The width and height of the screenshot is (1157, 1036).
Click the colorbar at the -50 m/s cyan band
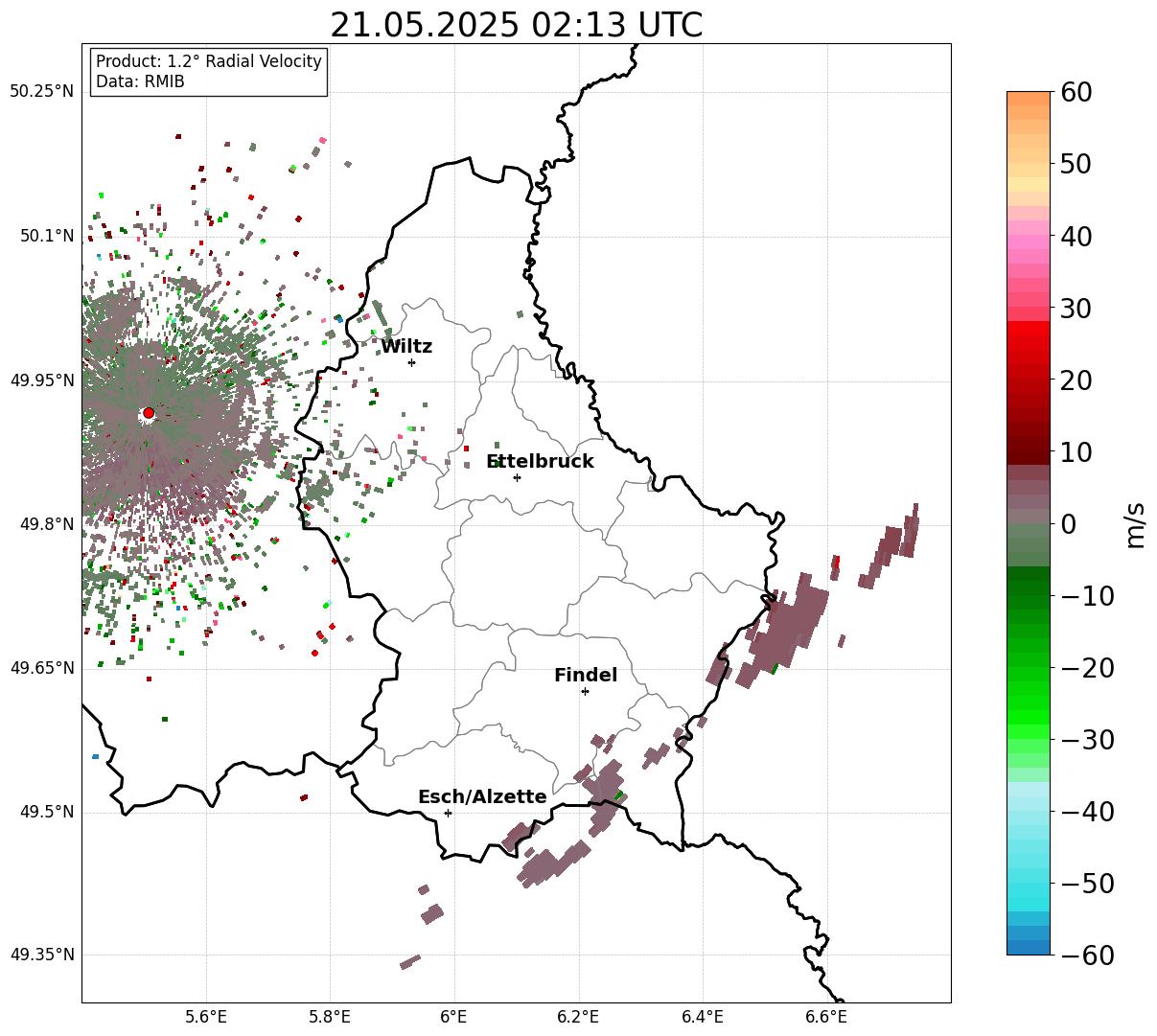[1029, 884]
